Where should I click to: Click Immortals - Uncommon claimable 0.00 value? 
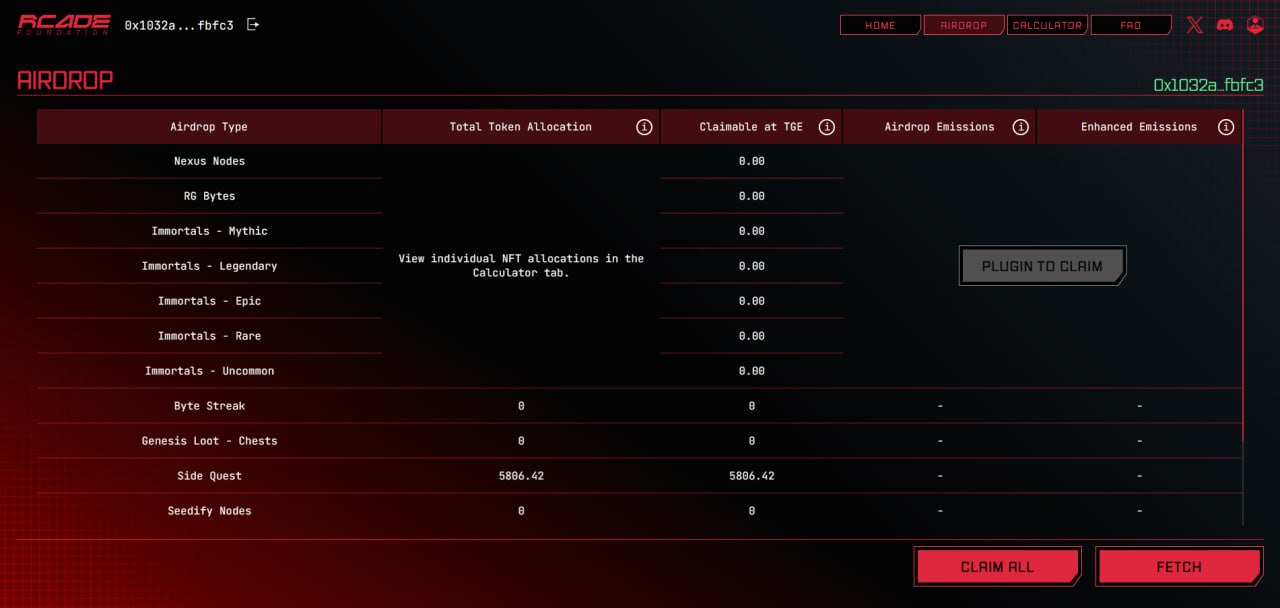click(751, 371)
